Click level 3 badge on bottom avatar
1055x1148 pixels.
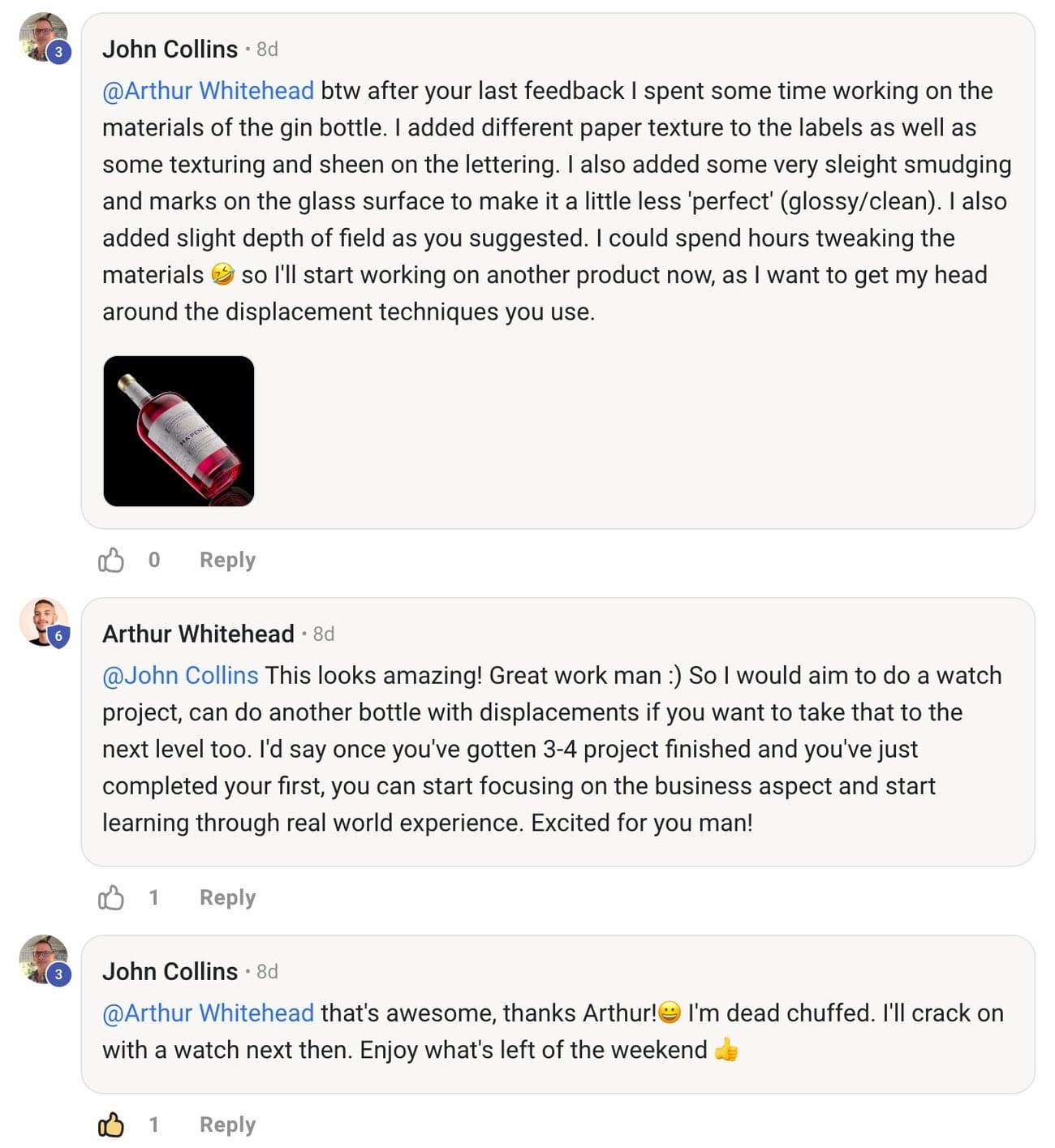pyautogui.click(x=58, y=974)
